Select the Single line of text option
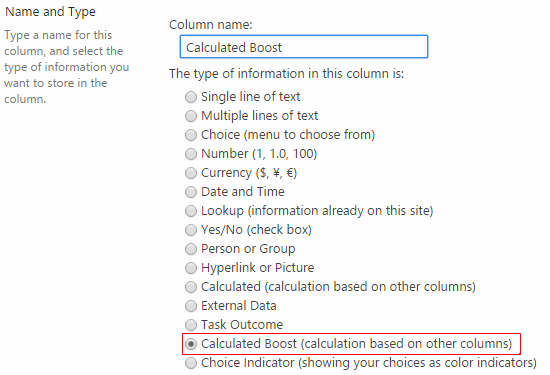This screenshot has width=550, height=375. click(x=191, y=97)
